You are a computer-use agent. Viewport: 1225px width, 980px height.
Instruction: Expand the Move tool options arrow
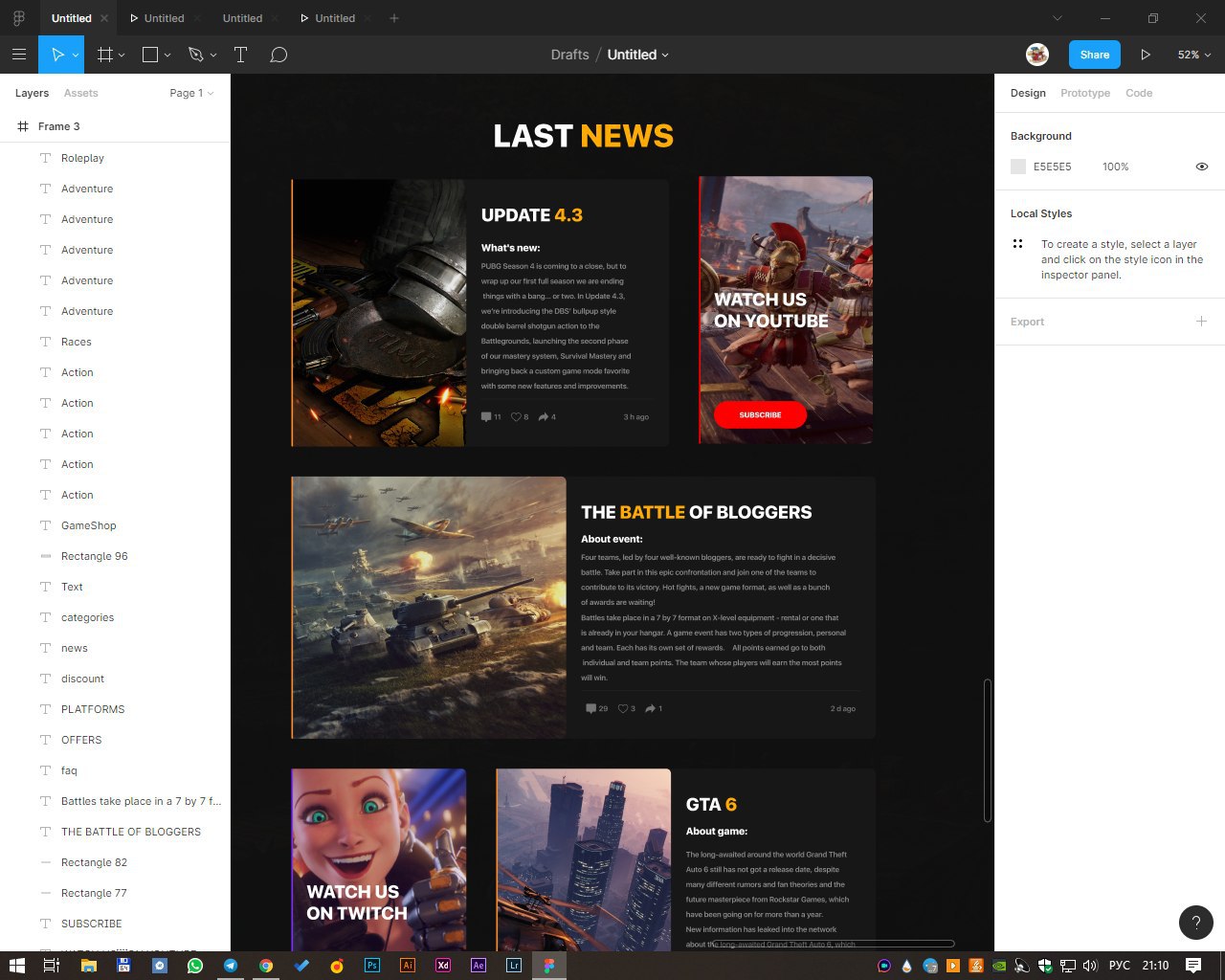pos(76,56)
